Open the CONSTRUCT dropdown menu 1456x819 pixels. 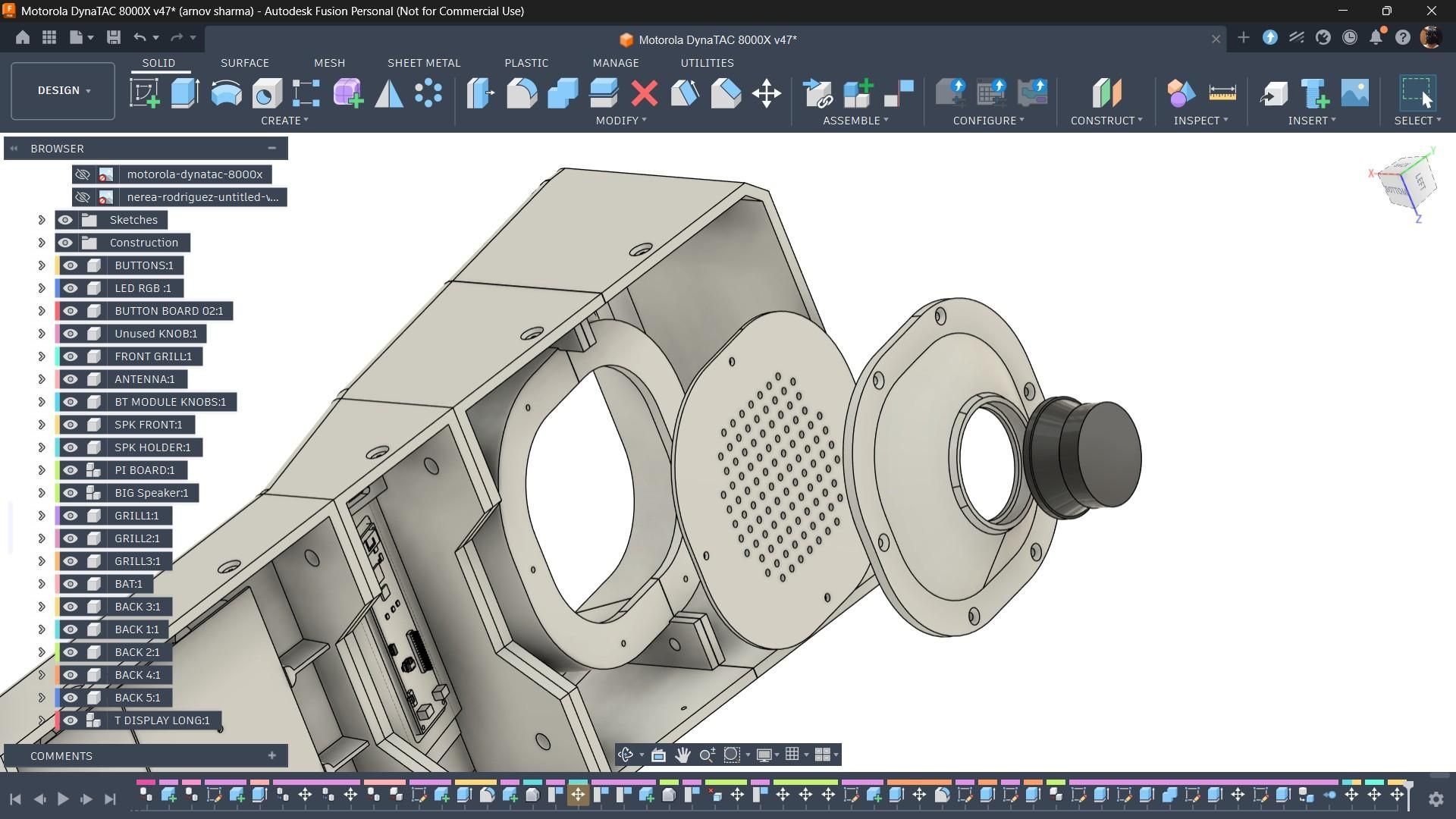1106,121
